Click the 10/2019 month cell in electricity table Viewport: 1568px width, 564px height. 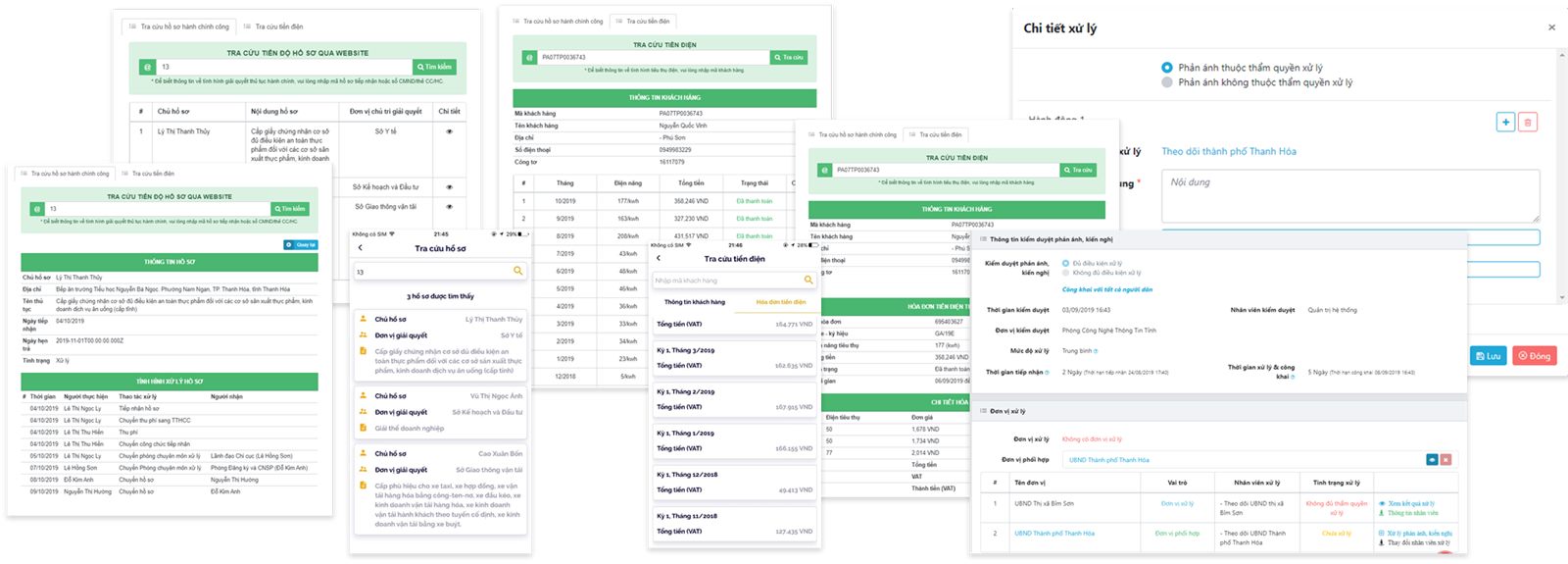[x=565, y=201]
